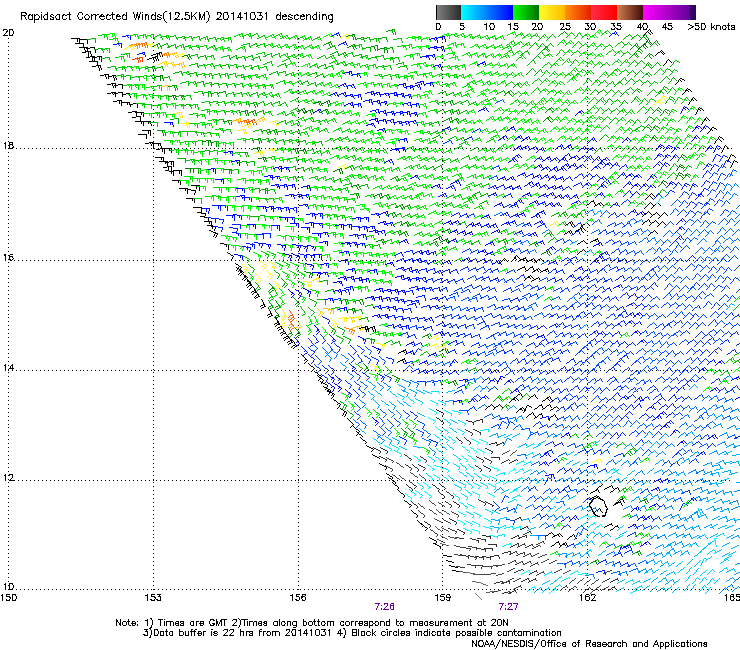Click the '45' legend speed label
This screenshot has width=740, height=650.
tap(667, 27)
